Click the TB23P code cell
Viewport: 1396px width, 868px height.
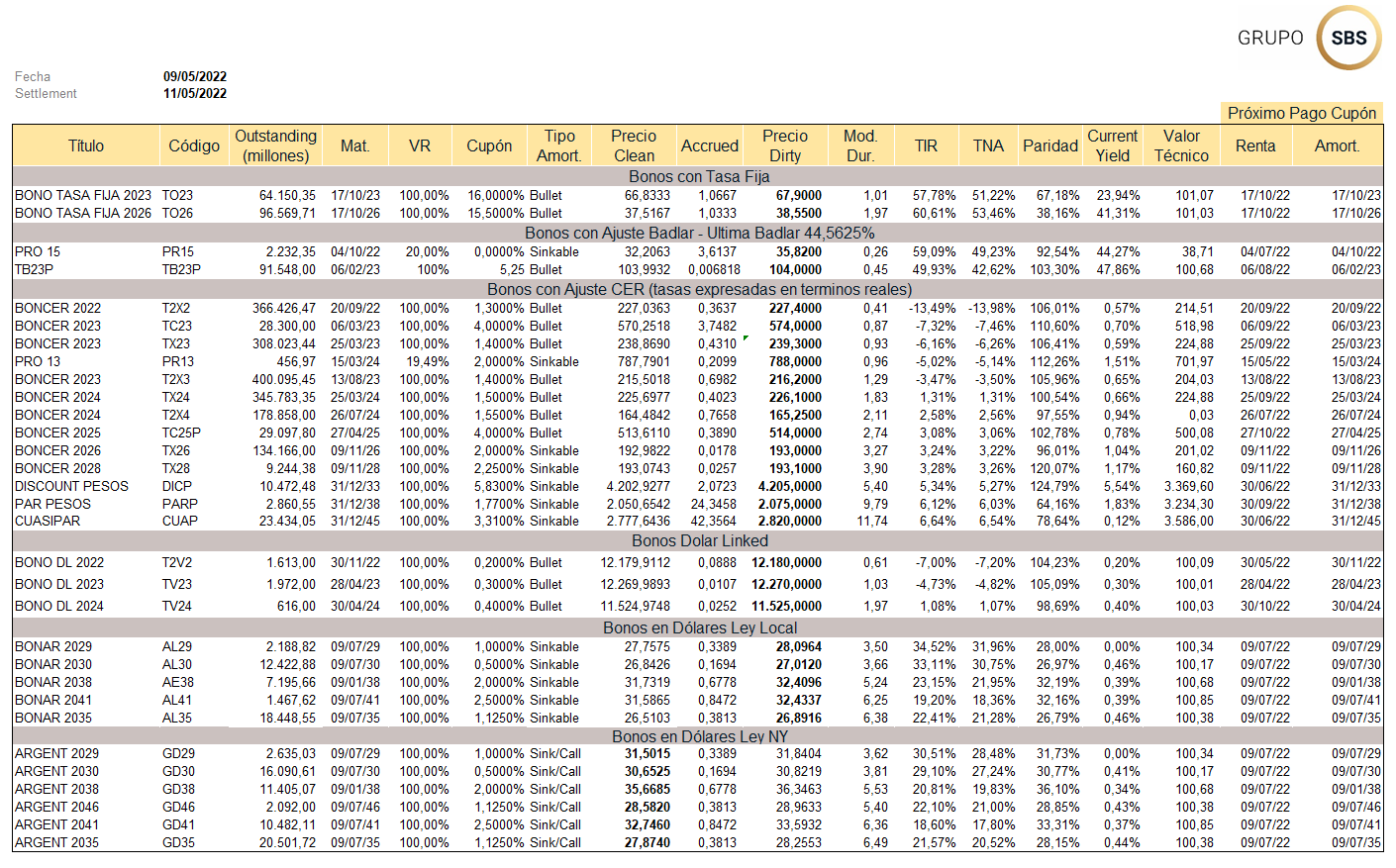pyautogui.click(x=181, y=269)
